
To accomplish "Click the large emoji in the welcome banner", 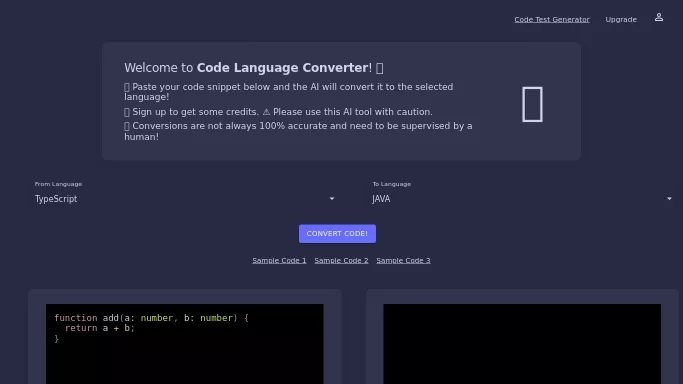I will (532, 104).
